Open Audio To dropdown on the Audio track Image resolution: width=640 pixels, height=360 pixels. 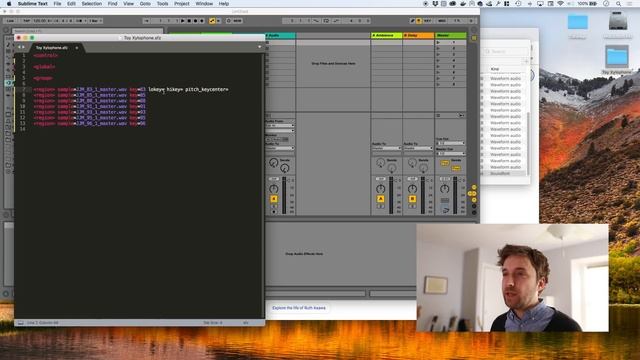(x=280, y=148)
